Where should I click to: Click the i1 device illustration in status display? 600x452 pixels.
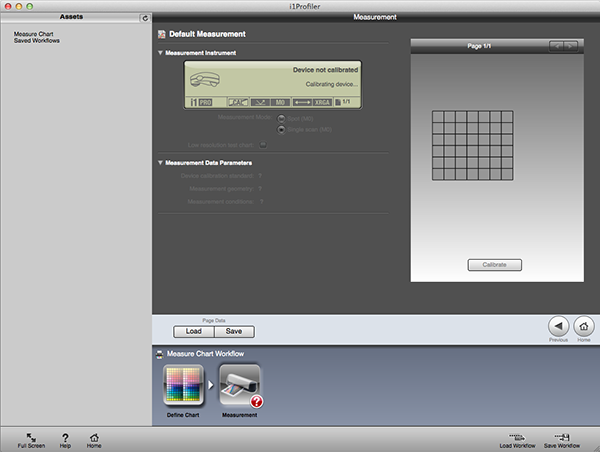click(205, 79)
